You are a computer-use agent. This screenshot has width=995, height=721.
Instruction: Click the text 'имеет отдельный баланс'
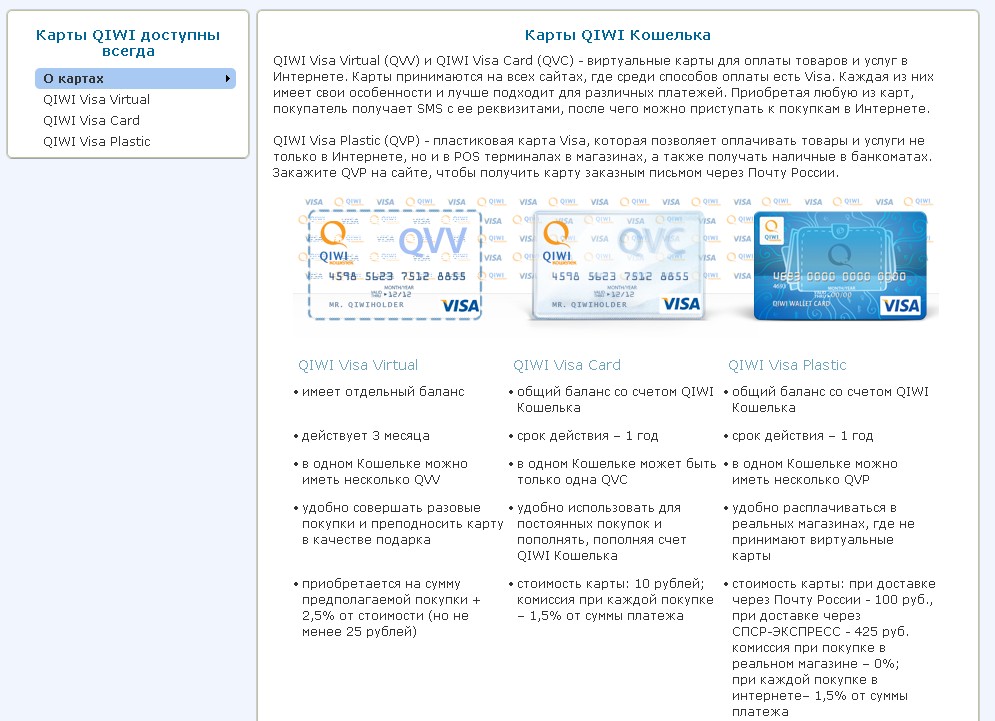pyautogui.click(x=383, y=392)
